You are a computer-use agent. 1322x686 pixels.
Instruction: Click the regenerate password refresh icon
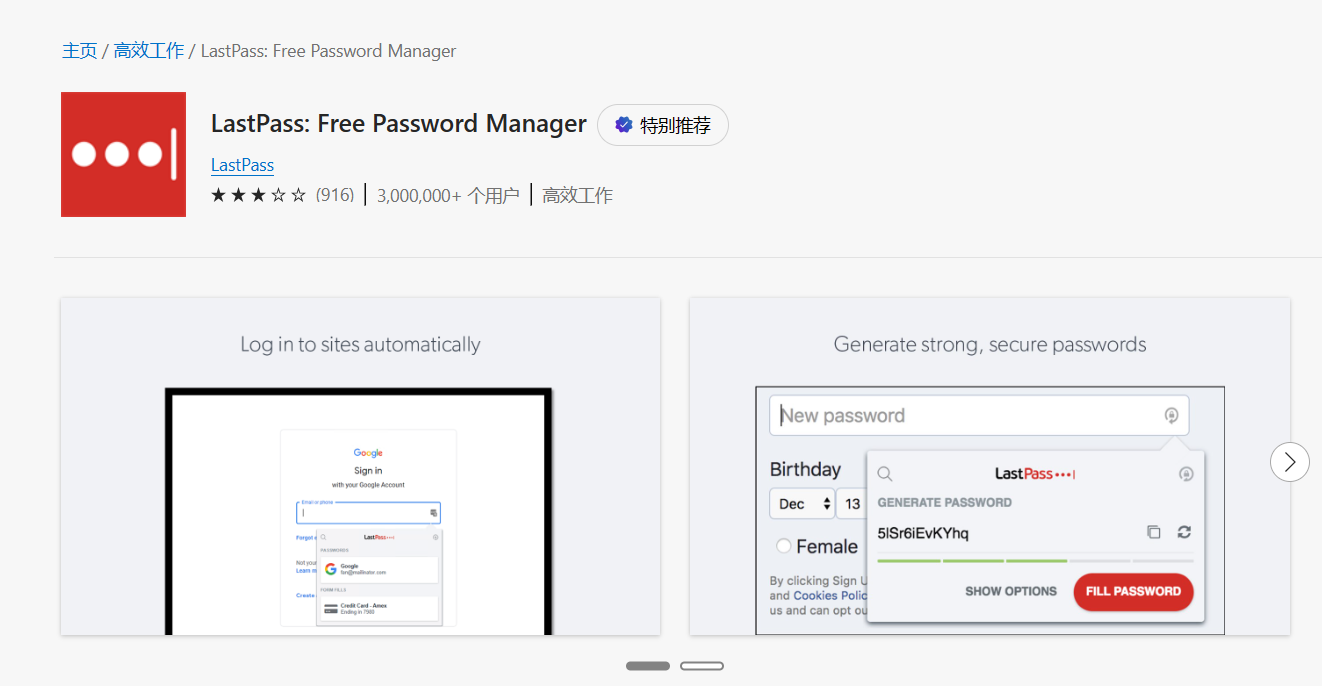click(x=1185, y=532)
